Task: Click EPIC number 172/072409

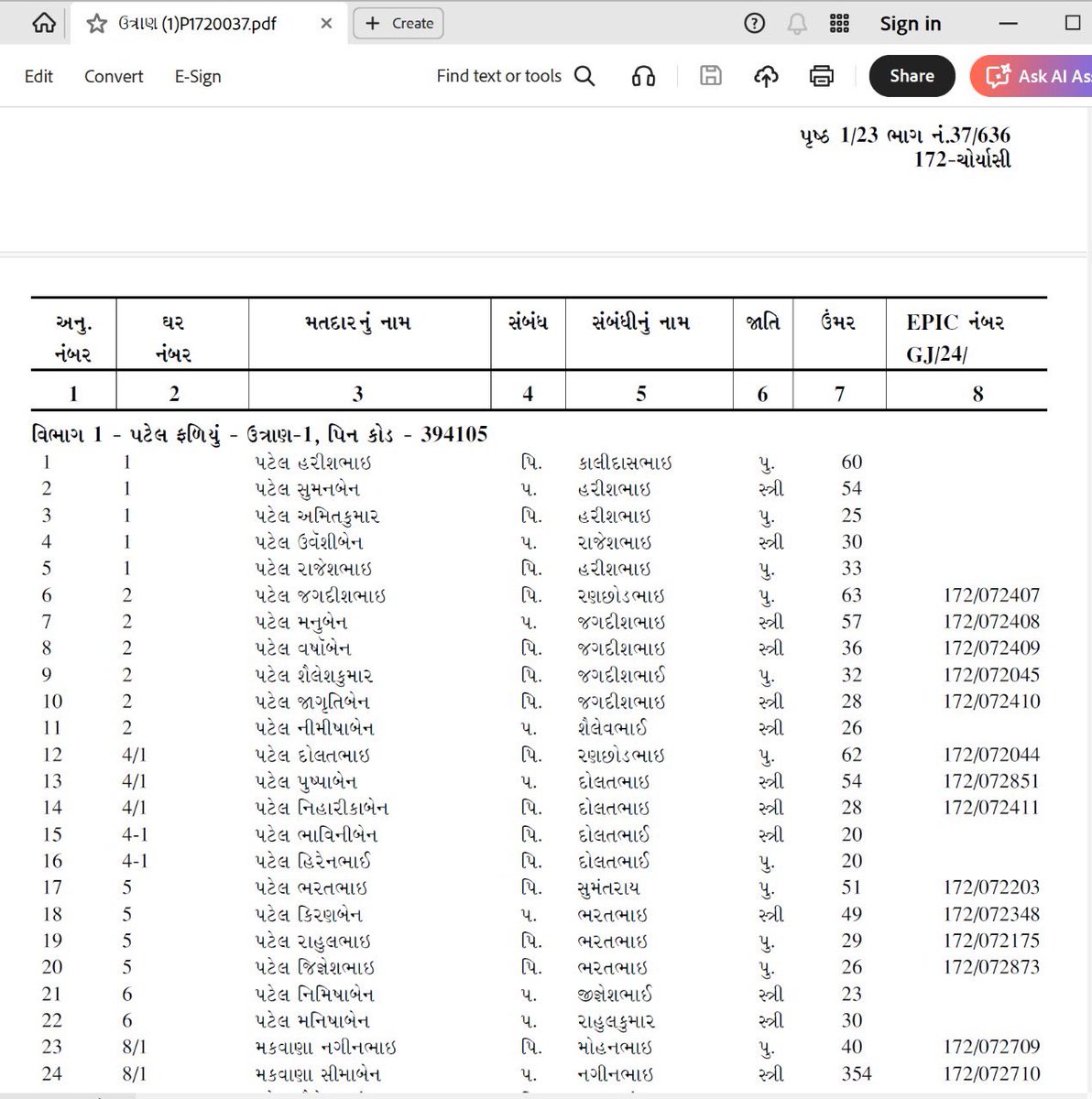Action: tap(991, 648)
